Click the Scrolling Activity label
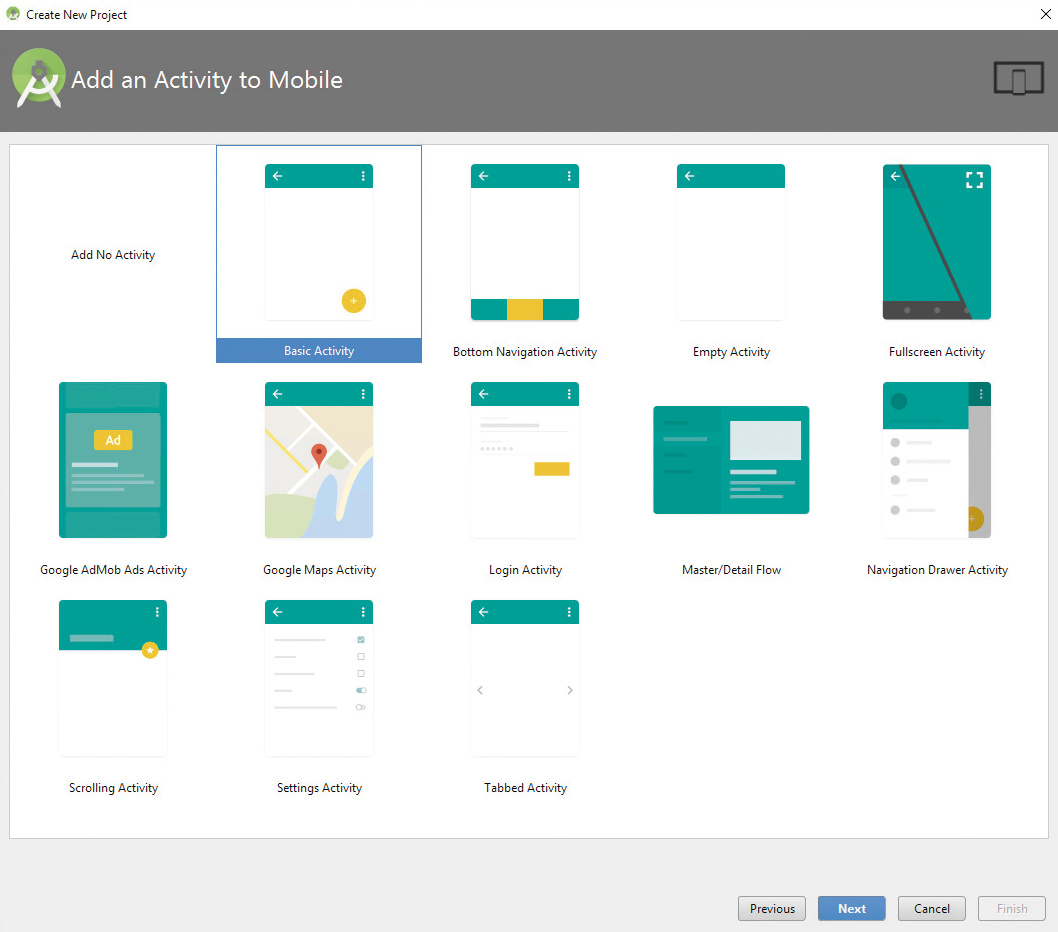1058x932 pixels. pyautogui.click(x=113, y=788)
